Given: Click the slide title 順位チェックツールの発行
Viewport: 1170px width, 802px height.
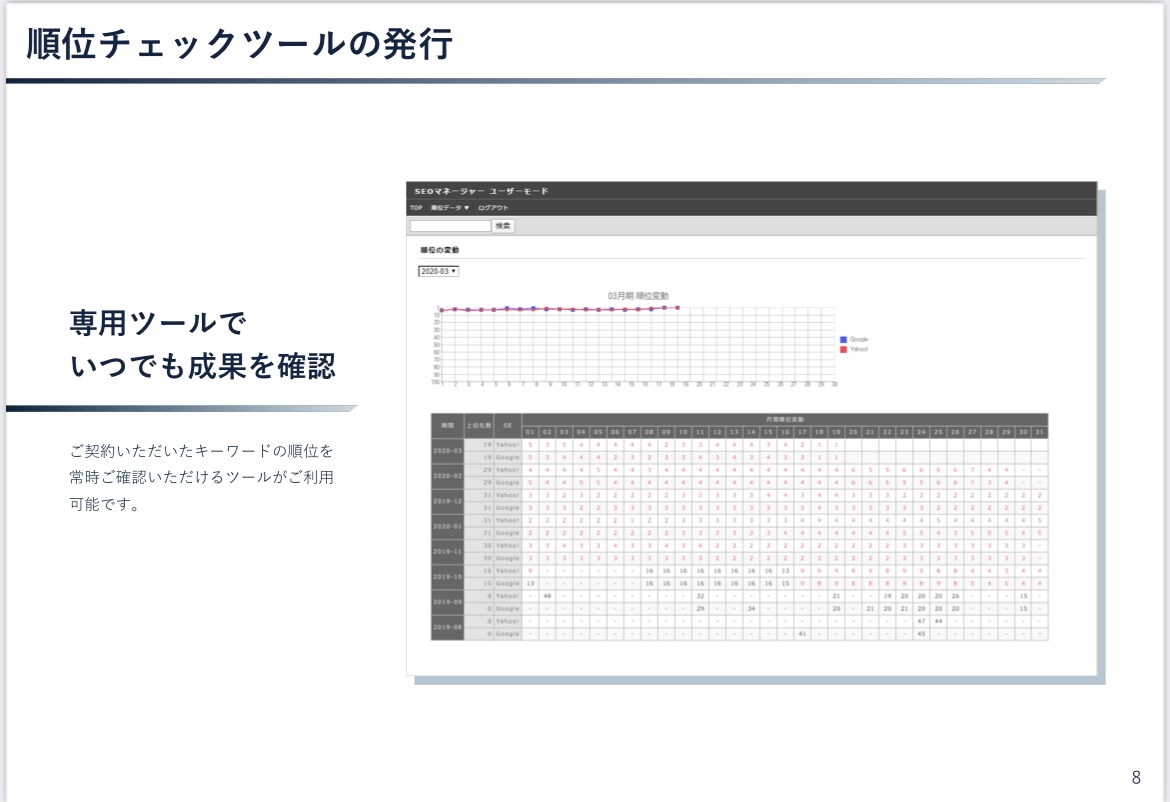Looking at the screenshot, I should pyautogui.click(x=240, y=43).
